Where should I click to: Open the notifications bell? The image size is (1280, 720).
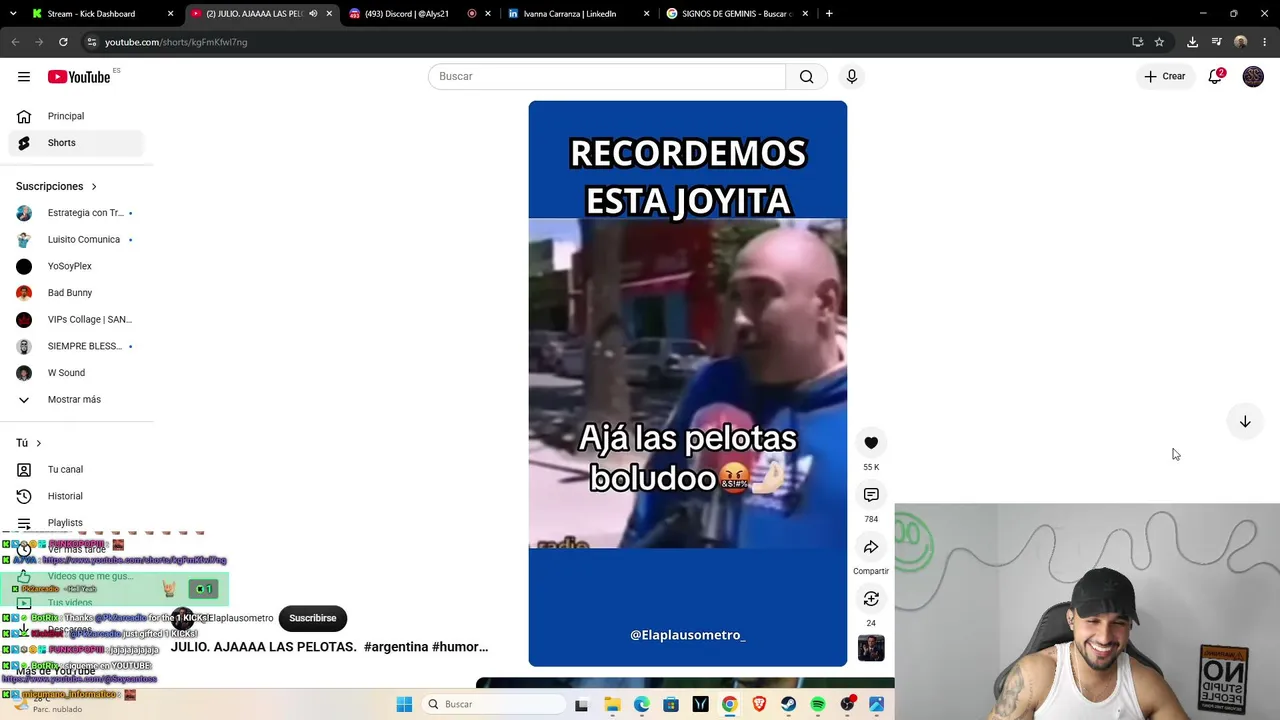tap(1216, 76)
